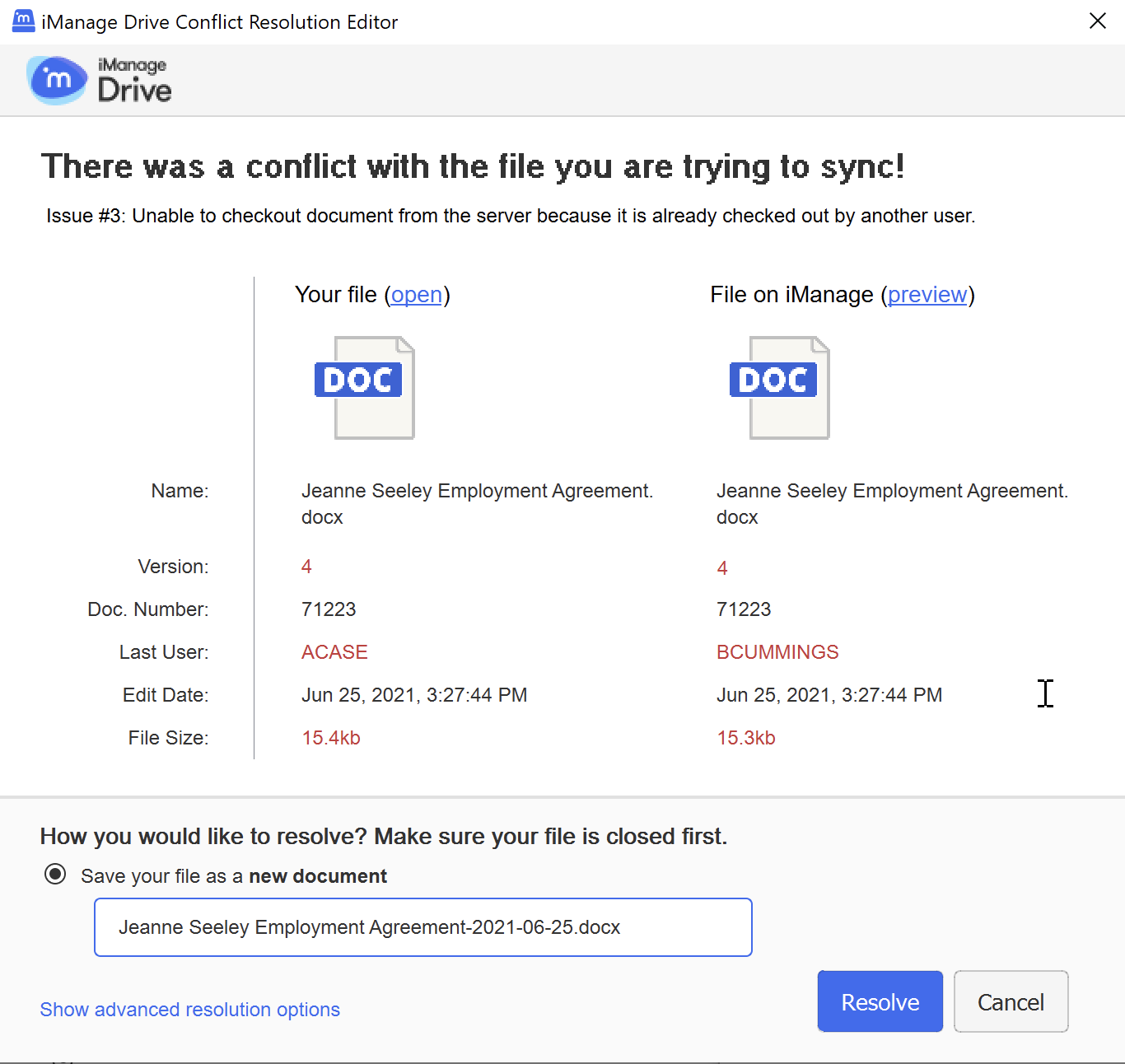Click the File Size: row label
This screenshot has height=1064, width=1125.
point(168,737)
